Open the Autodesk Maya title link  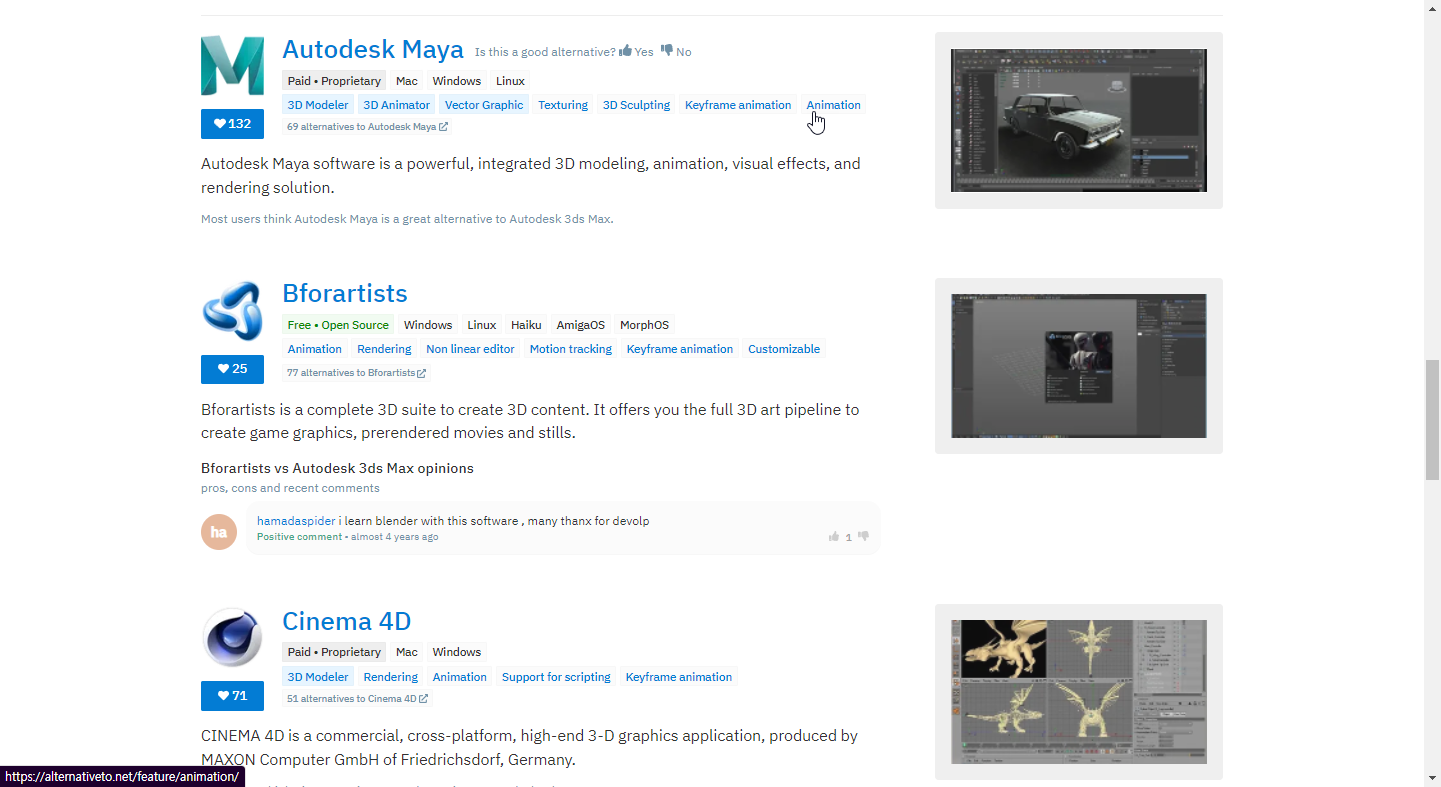373,49
